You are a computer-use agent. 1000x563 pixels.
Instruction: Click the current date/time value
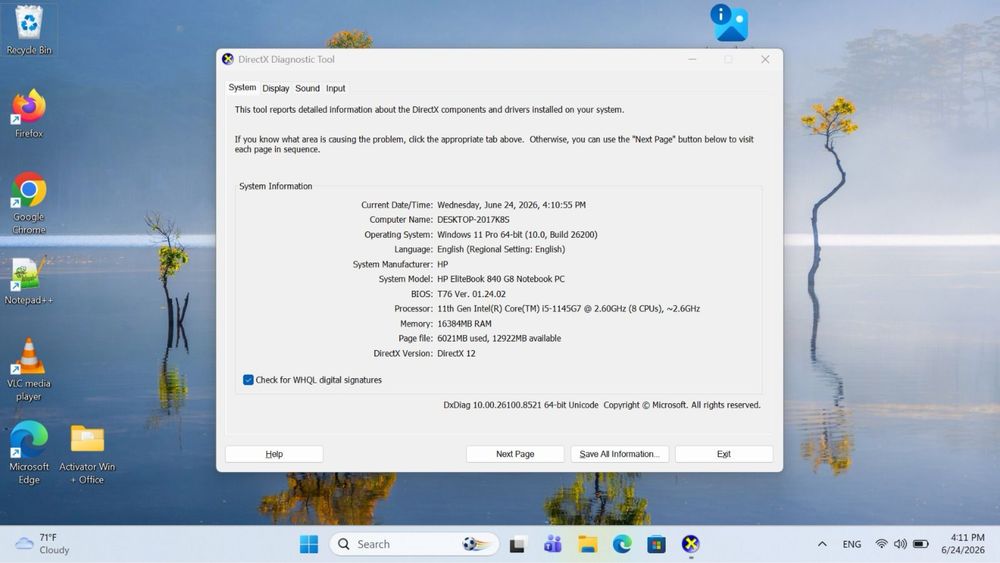tap(511, 205)
